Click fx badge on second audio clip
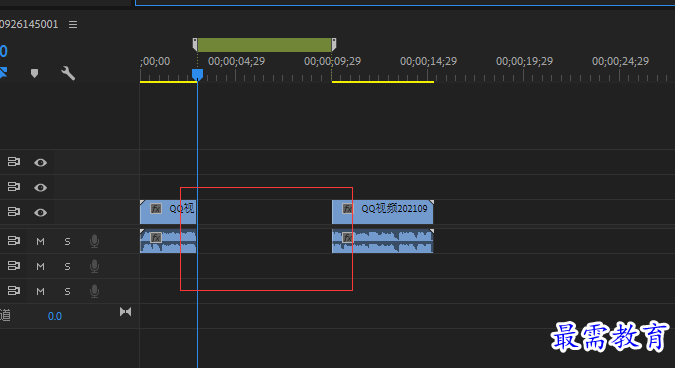 (x=347, y=237)
